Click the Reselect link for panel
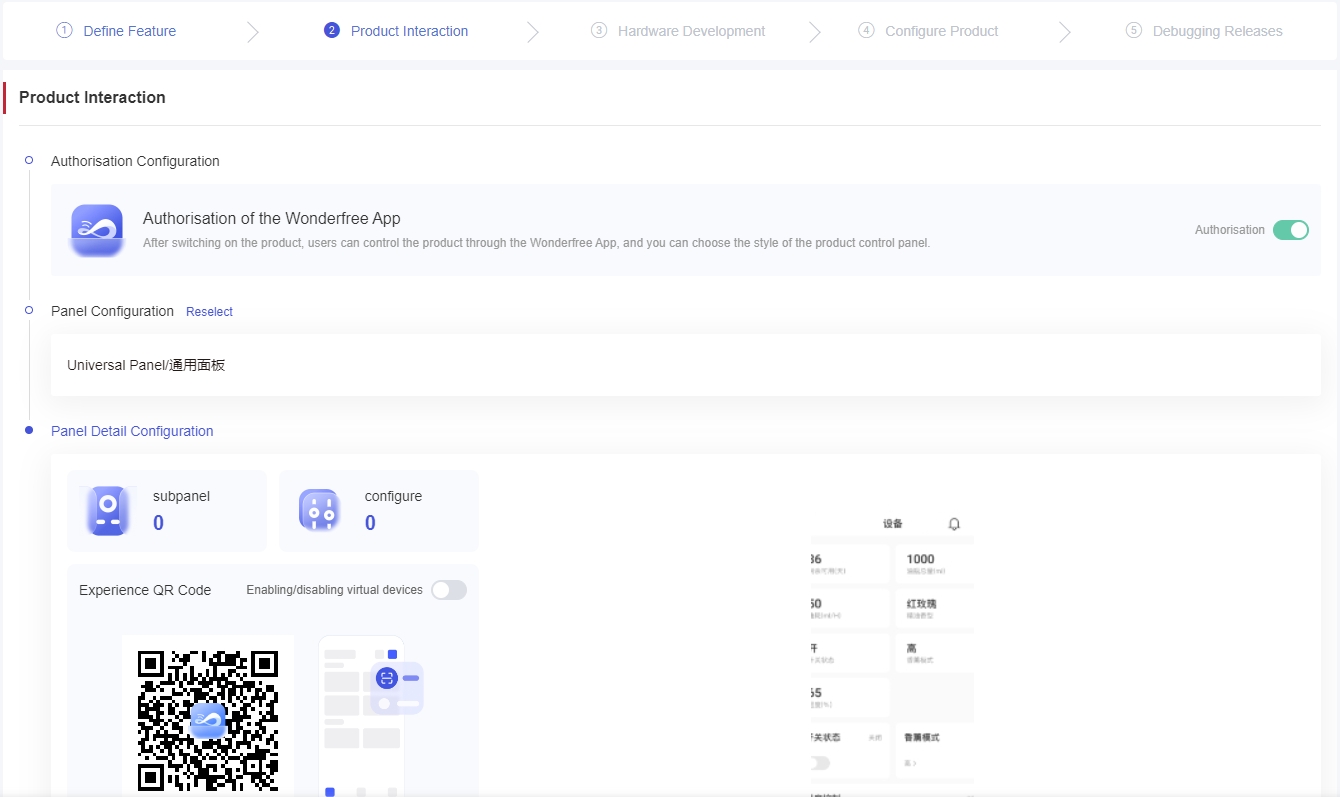 (209, 312)
